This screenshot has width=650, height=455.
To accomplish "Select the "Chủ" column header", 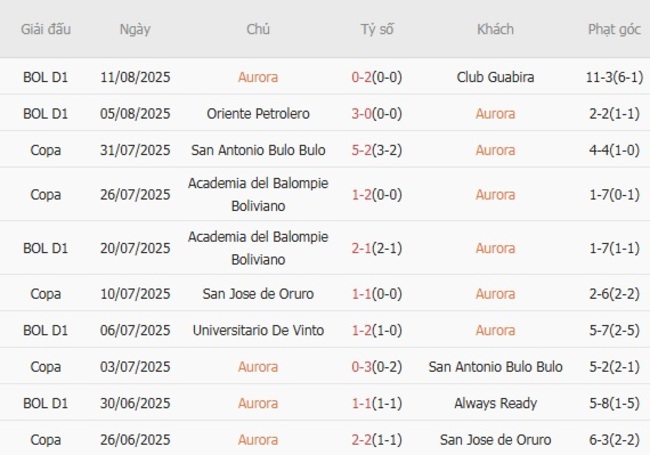I will click(x=258, y=29).
